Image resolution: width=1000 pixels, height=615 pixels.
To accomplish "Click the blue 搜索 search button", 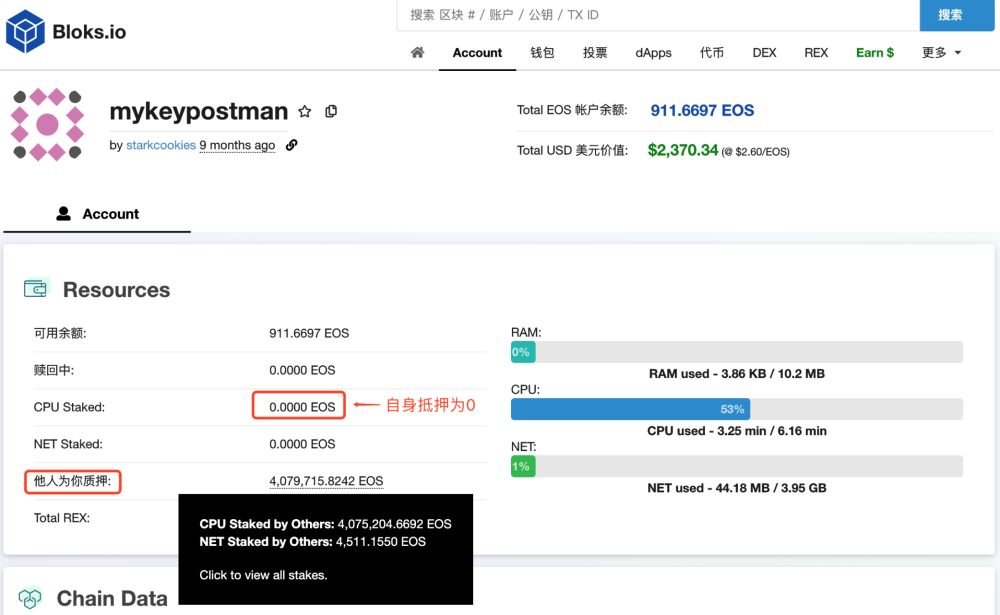I will [x=957, y=15].
